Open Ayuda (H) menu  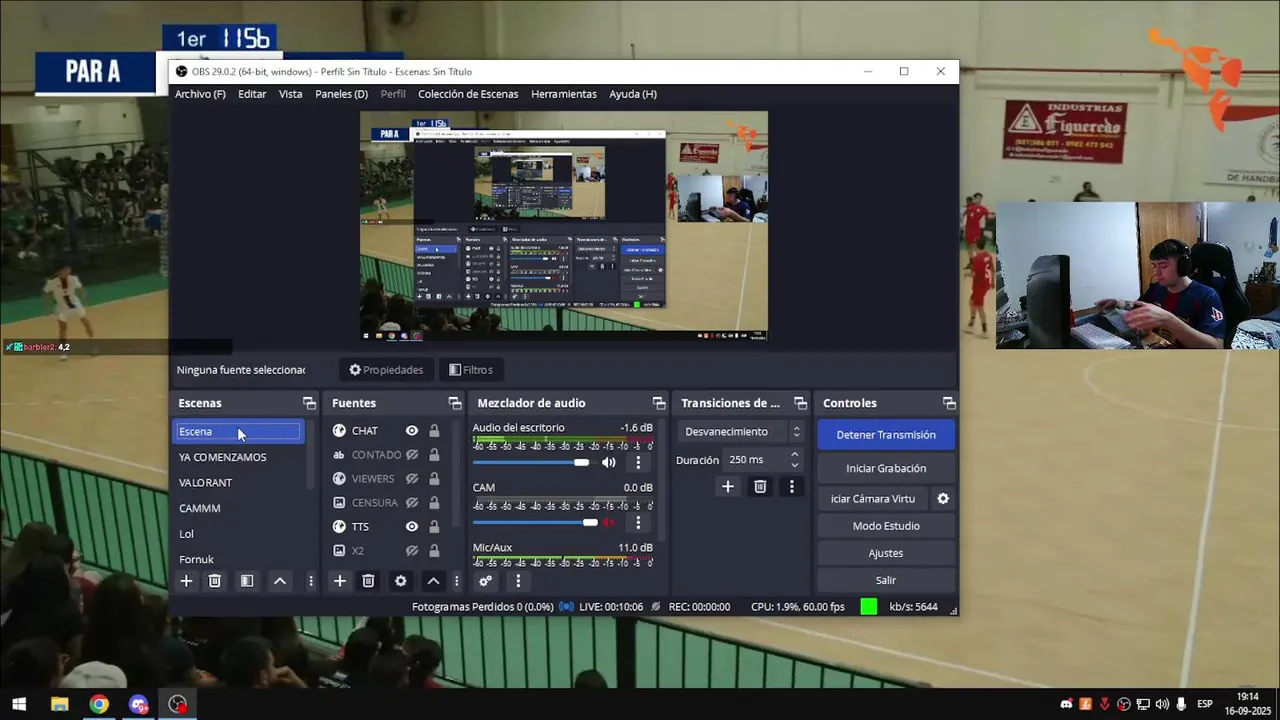(633, 94)
